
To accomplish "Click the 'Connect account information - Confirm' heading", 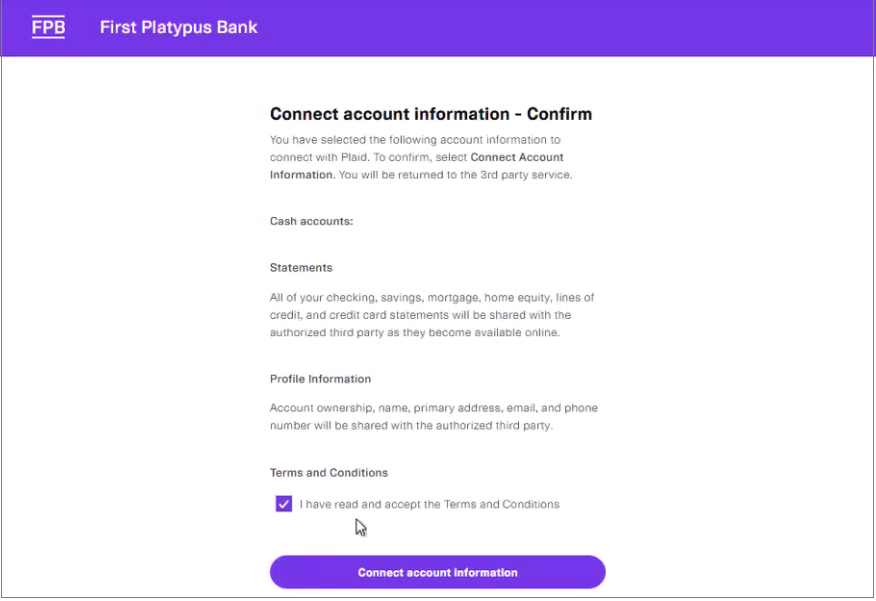I will coord(430,114).
